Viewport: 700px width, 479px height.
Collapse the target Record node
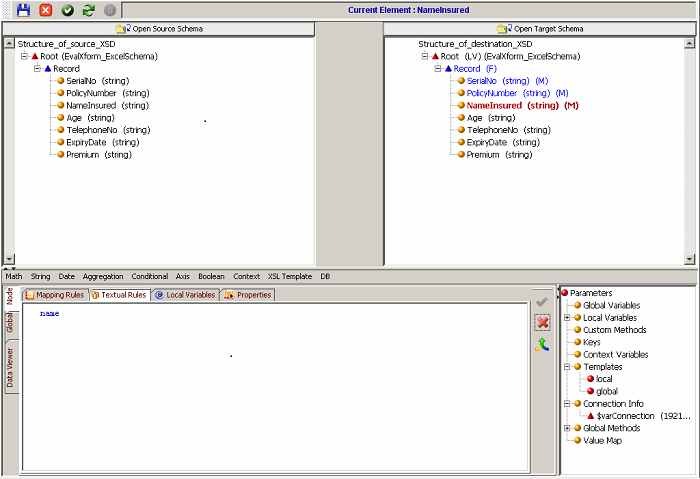438,69
